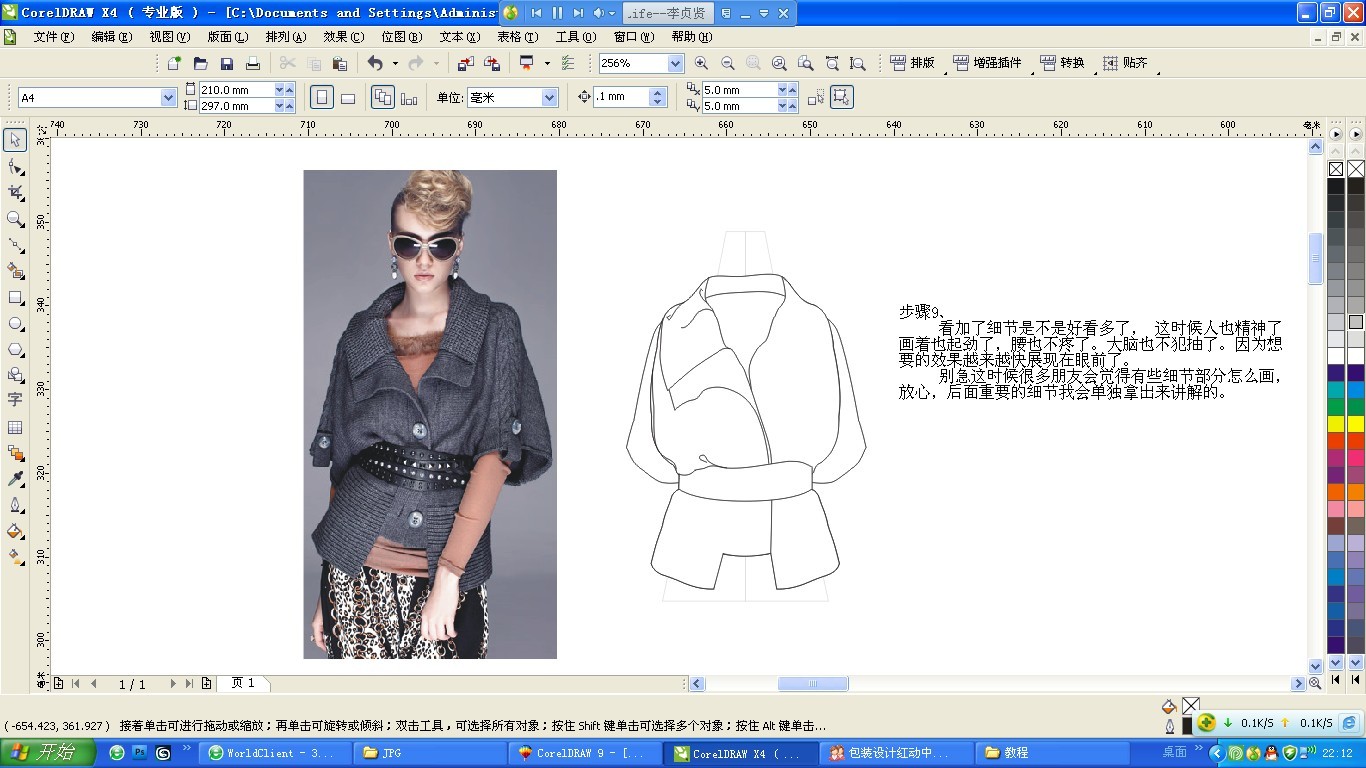Paste from the clipboard
Viewport: 1366px width, 768px height.
coord(340,63)
